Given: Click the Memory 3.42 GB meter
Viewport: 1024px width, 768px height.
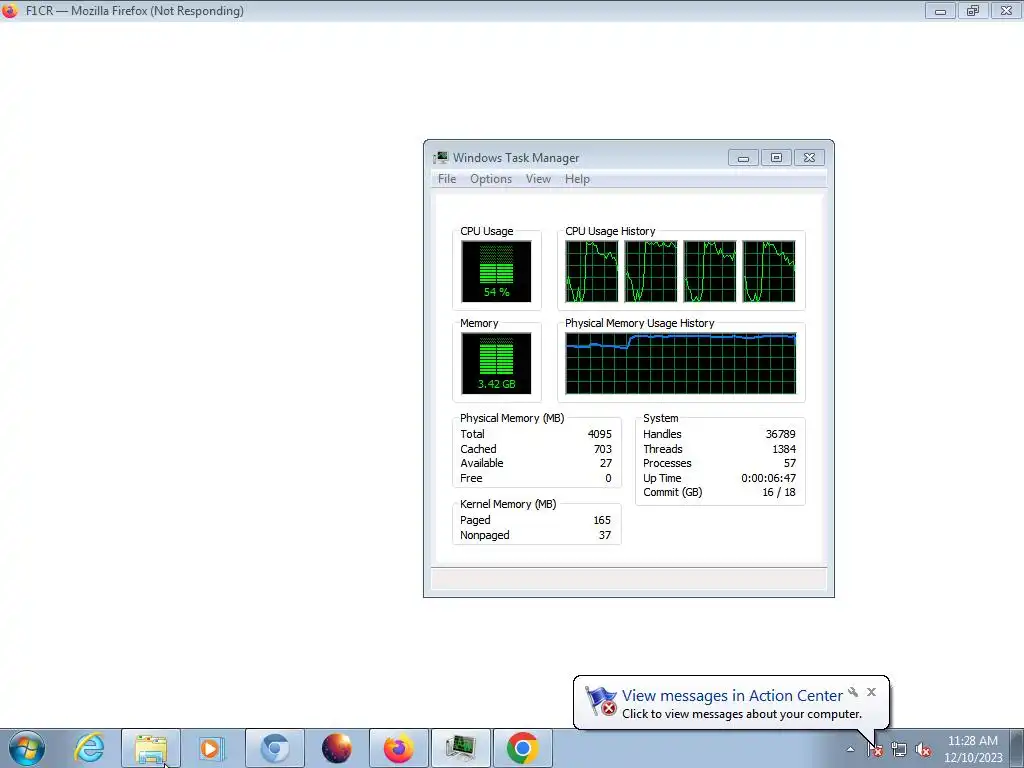Looking at the screenshot, I should (x=496, y=363).
